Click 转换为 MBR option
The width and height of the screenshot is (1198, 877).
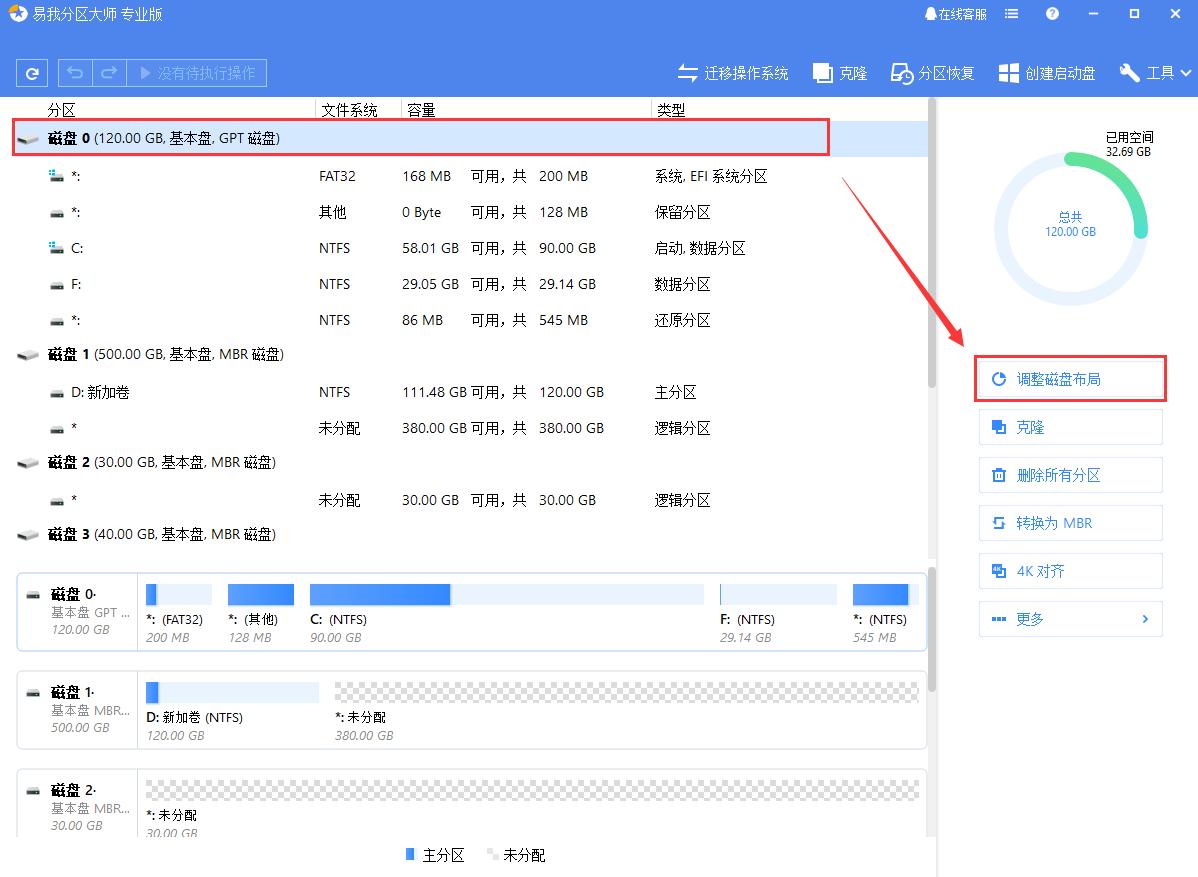pos(1070,523)
